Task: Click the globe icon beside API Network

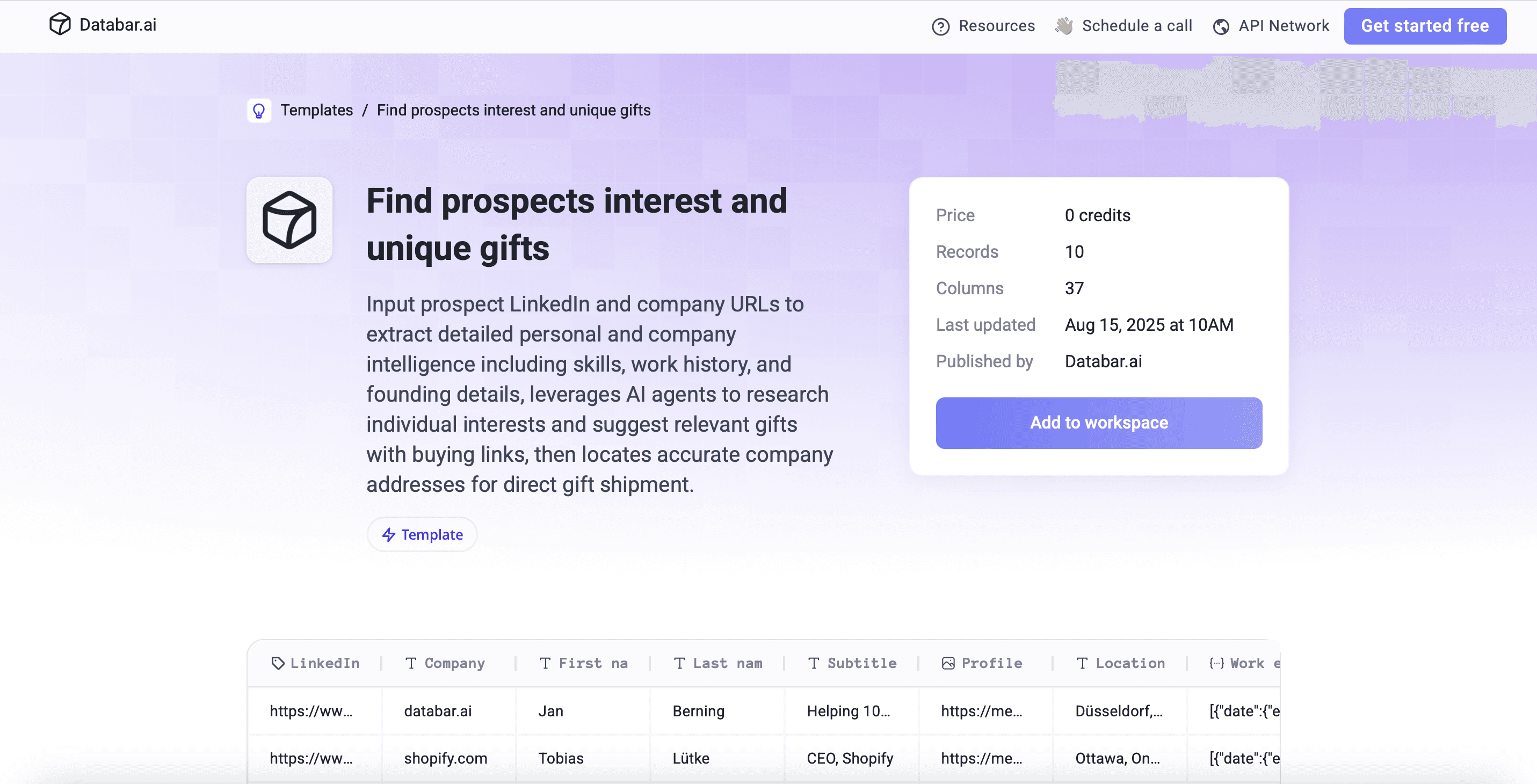Action: [x=1221, y=26]
